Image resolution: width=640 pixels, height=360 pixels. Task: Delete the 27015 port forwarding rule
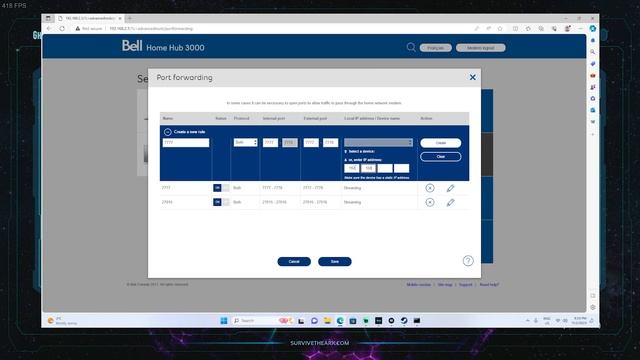click(x=430, y=202)
